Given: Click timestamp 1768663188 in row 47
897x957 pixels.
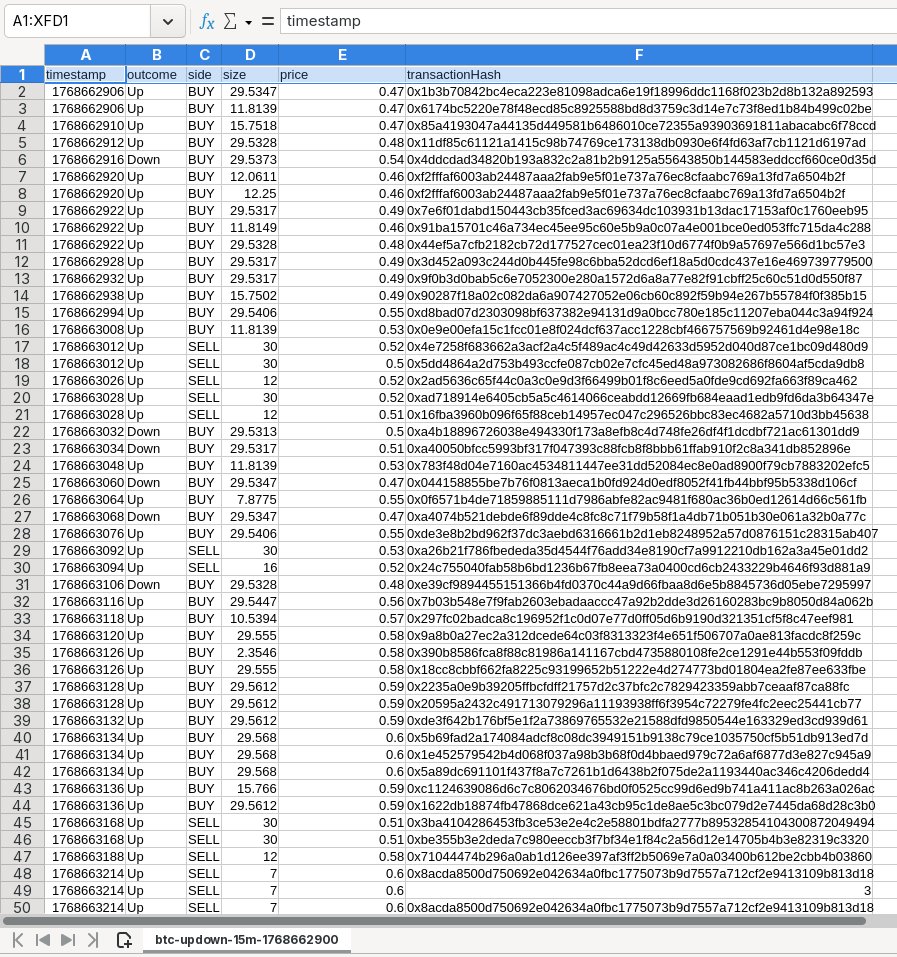Looking at the screenshot, I should tap(85, 857).
